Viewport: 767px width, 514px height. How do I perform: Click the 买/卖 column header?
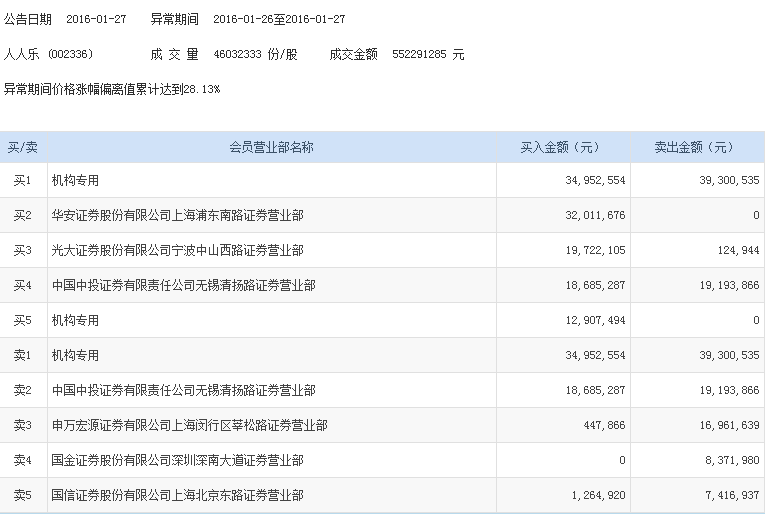coord(23,147)
